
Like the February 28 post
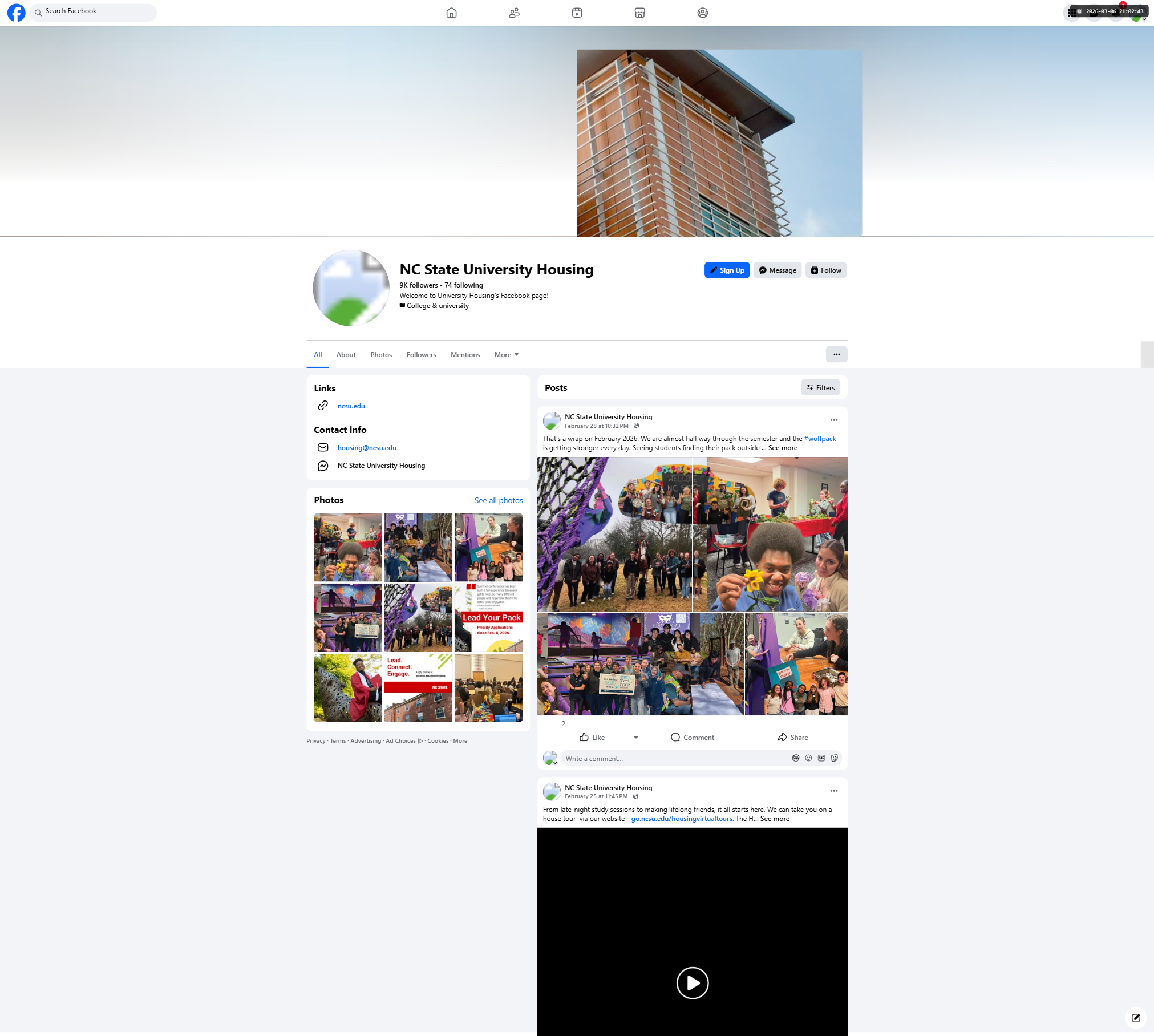click(x=592, y=738)
